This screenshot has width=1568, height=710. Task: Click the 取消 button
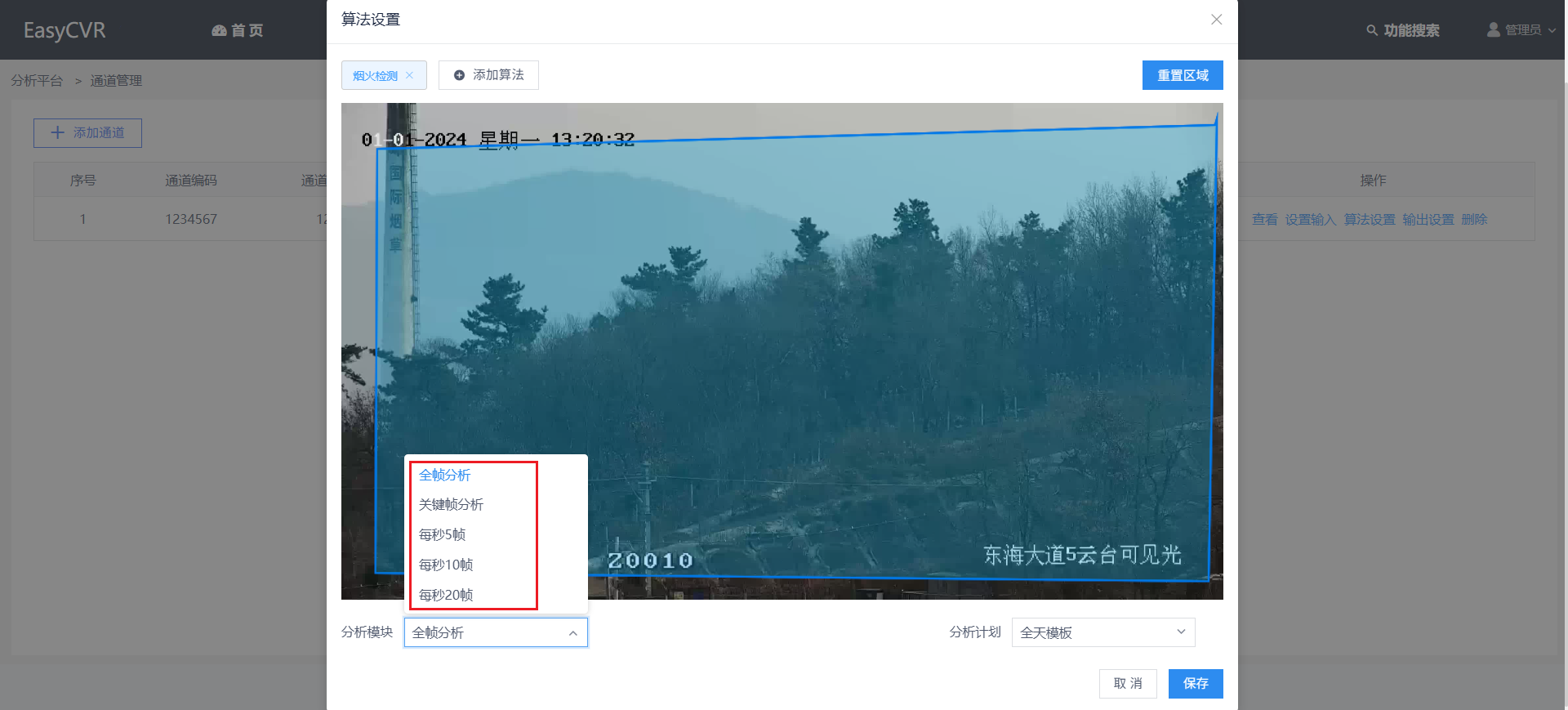[1127, 684]
